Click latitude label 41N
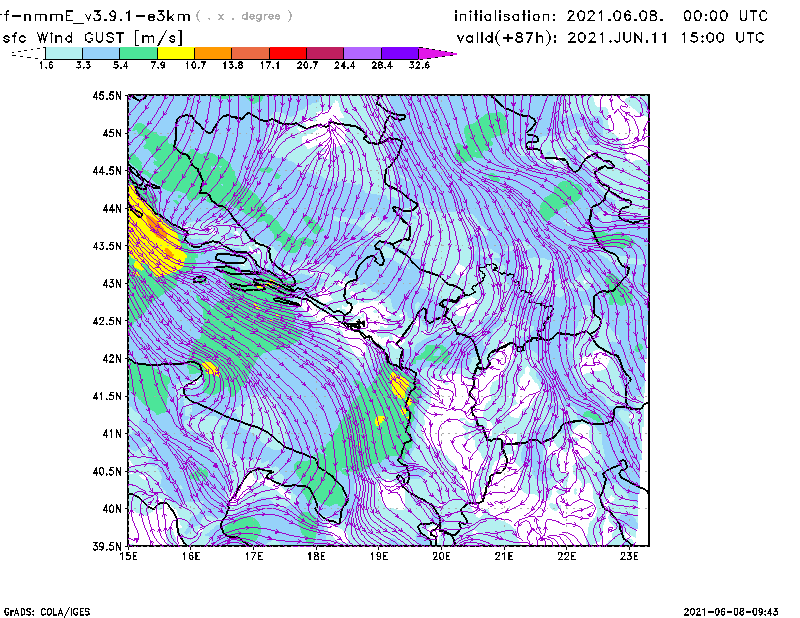 tap(112, 434)
